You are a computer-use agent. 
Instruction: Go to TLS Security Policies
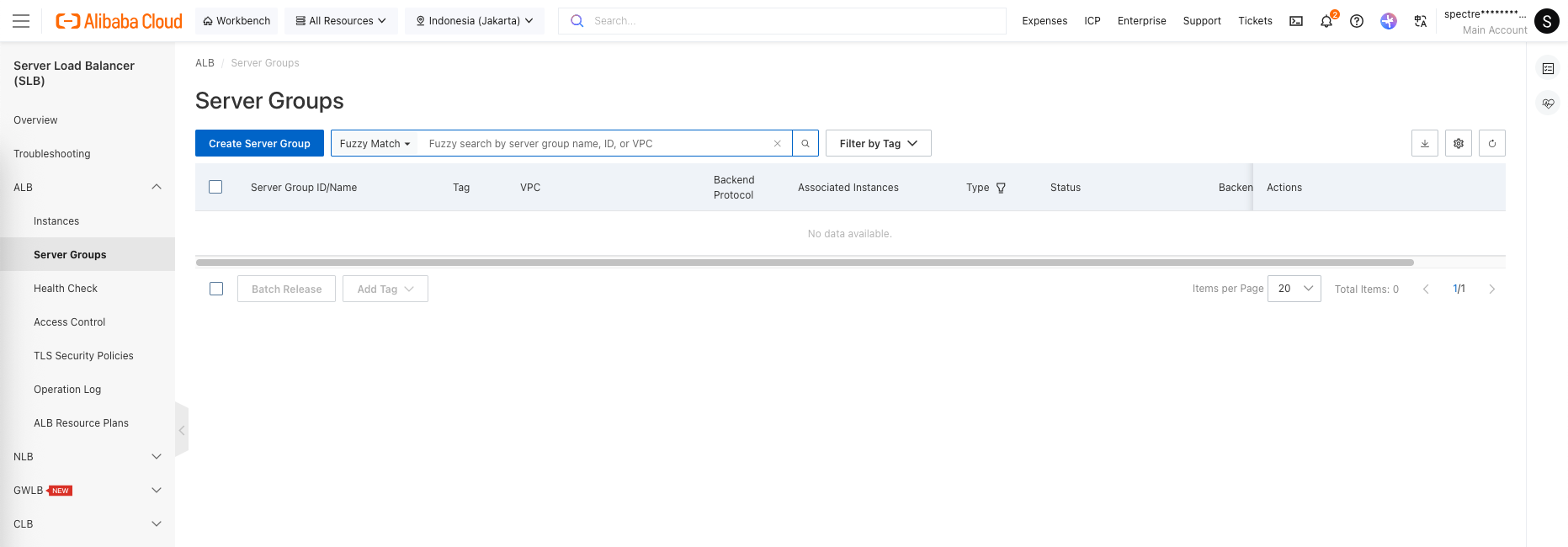(83, 356)
